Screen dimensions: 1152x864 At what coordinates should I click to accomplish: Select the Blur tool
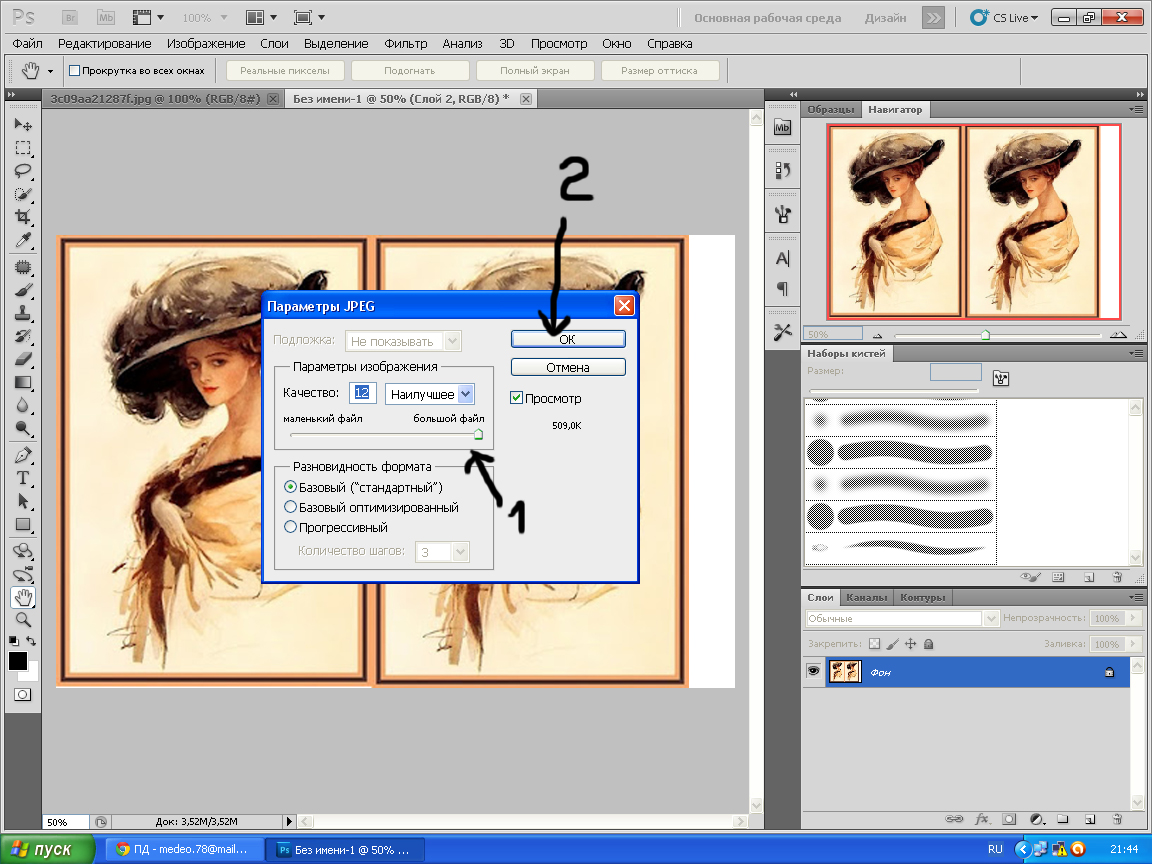pos(23,405)
